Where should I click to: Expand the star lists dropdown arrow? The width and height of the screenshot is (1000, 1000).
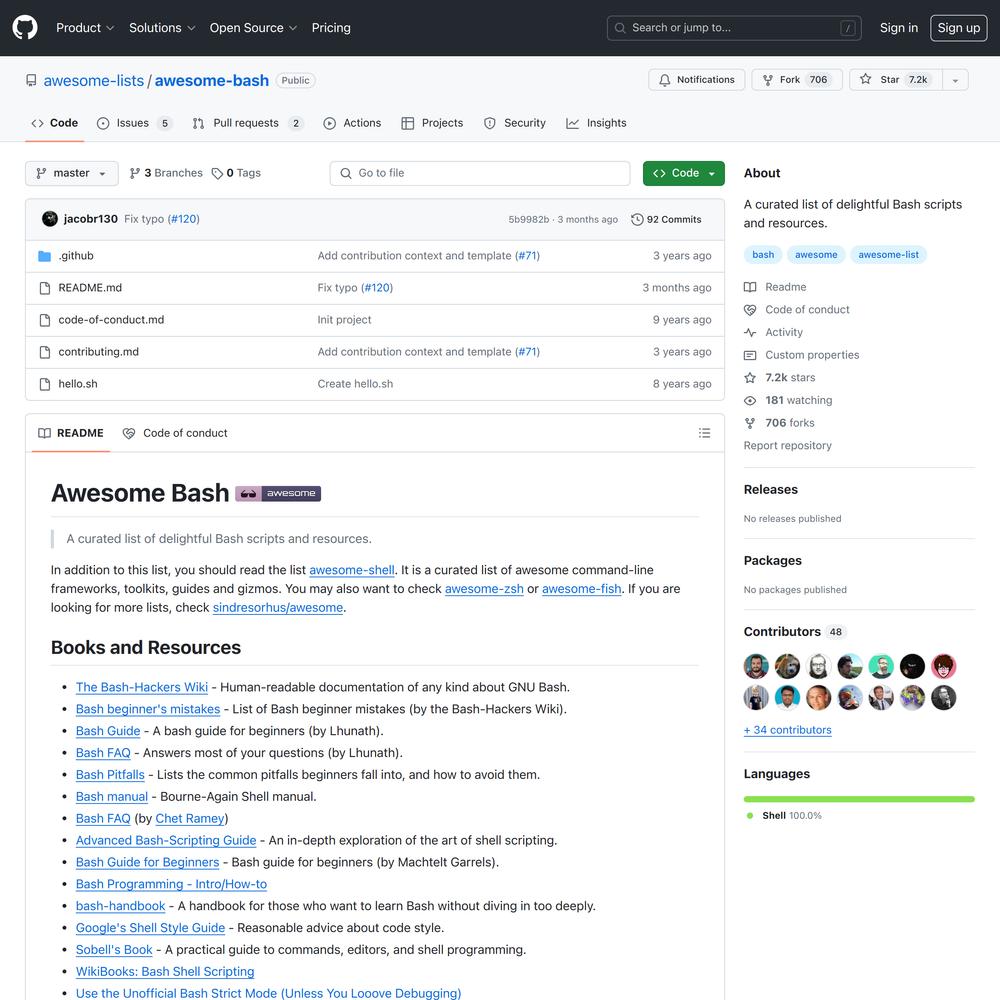point(955,80)
